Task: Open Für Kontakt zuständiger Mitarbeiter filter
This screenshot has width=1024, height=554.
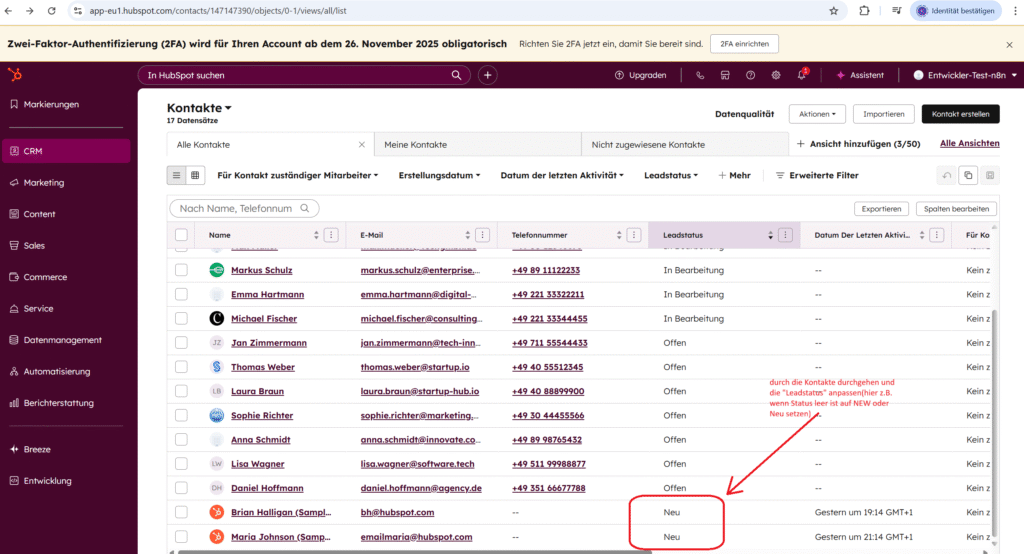Action: point(297,175)
